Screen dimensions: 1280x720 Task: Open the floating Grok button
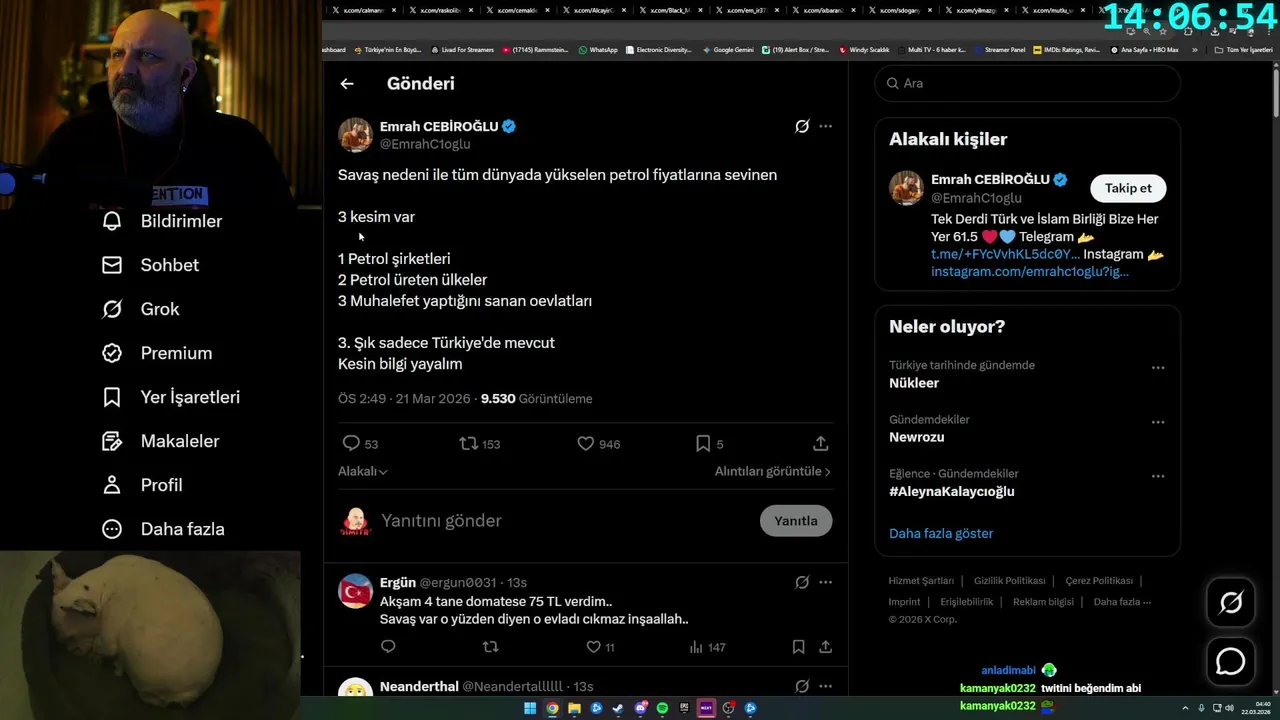(1230, 603)
